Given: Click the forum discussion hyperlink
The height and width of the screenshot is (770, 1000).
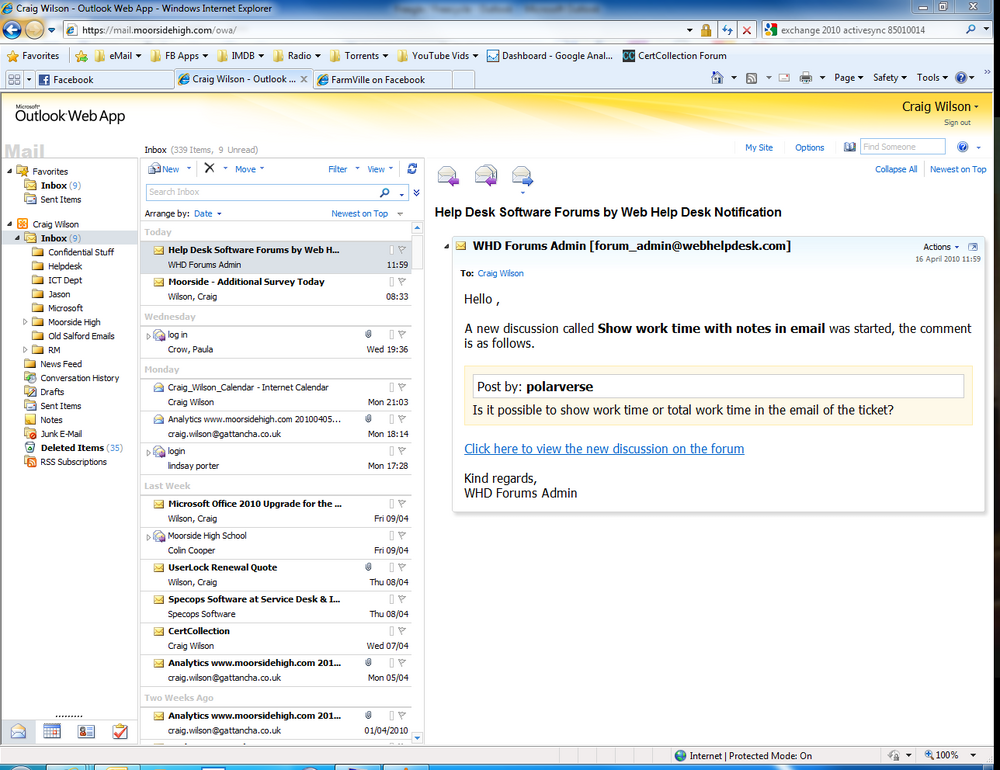Looking at the screenshot, I should (604, 448).
